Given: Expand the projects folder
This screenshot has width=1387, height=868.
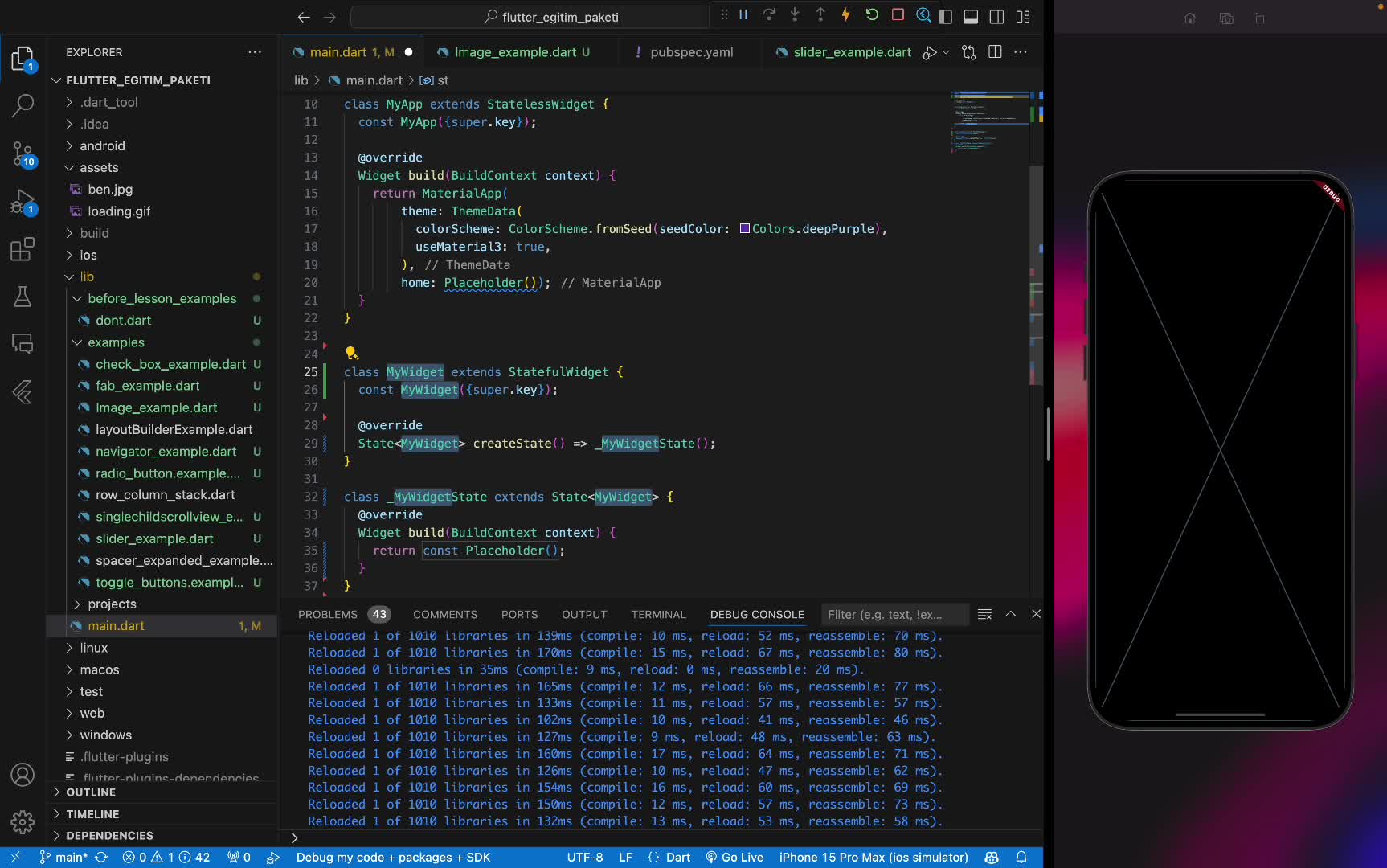Looking at the screenshot, I should [113, 604].
